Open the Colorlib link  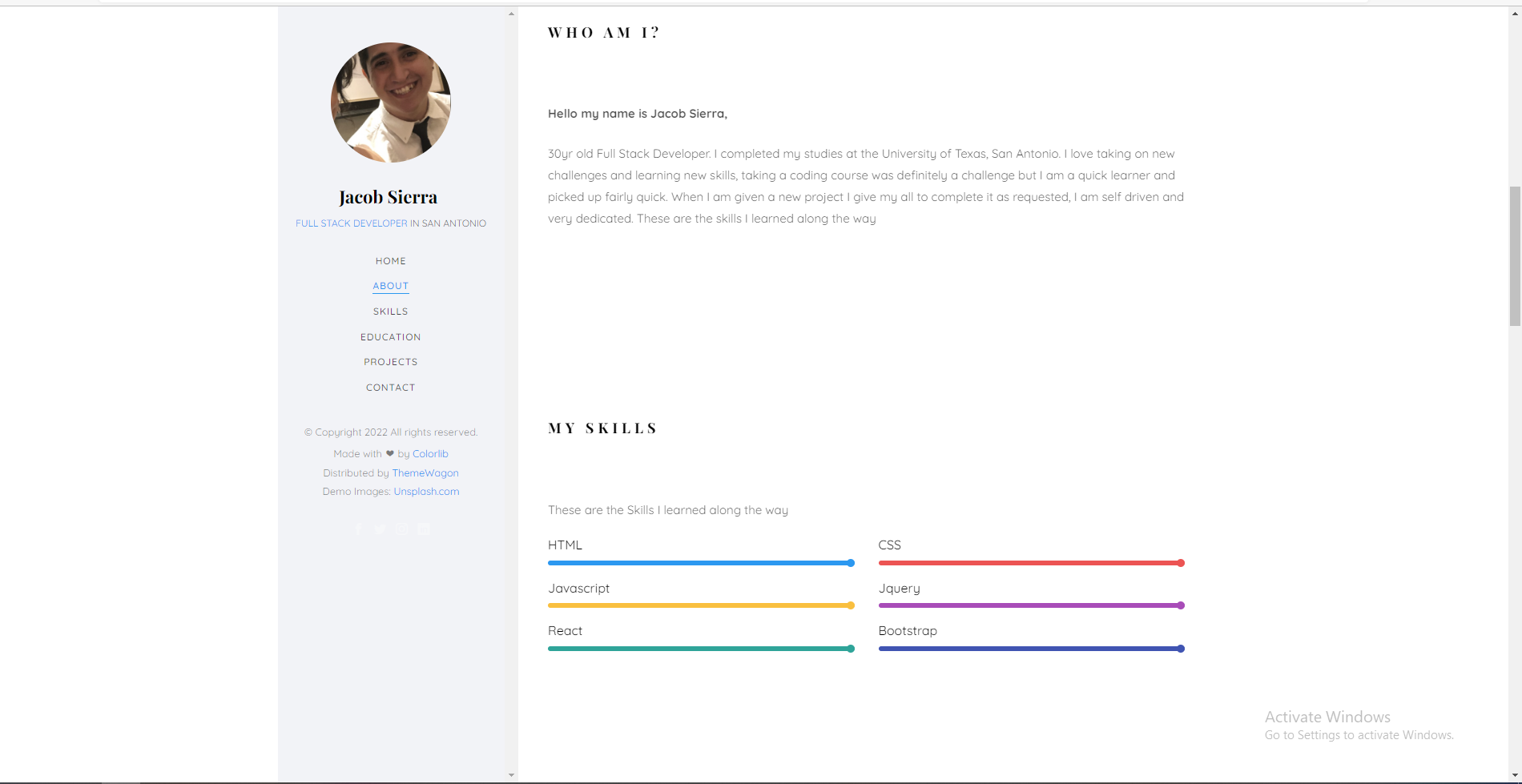[430, 453]
